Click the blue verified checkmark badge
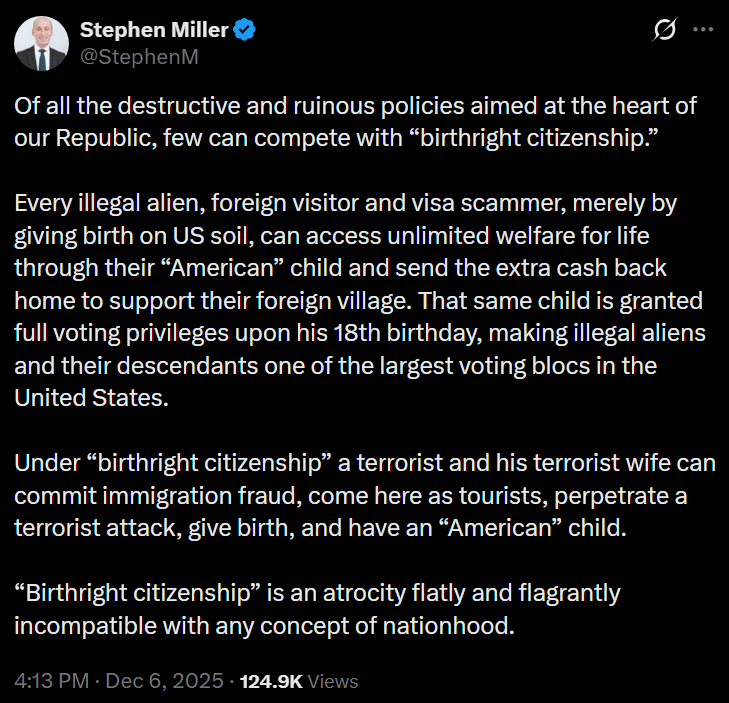Screen dimensions: 729x703 245,31
